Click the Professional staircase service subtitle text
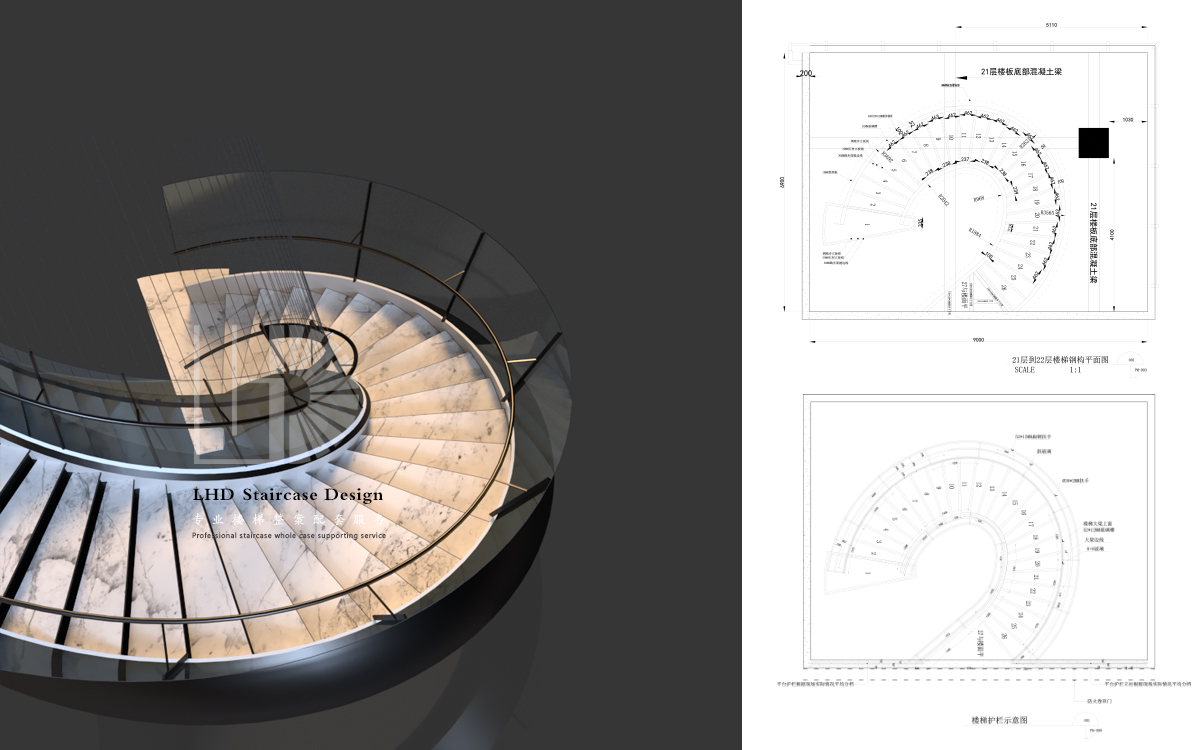The height and width of the screenshot is (750, 1200). [x=289, y=535]
